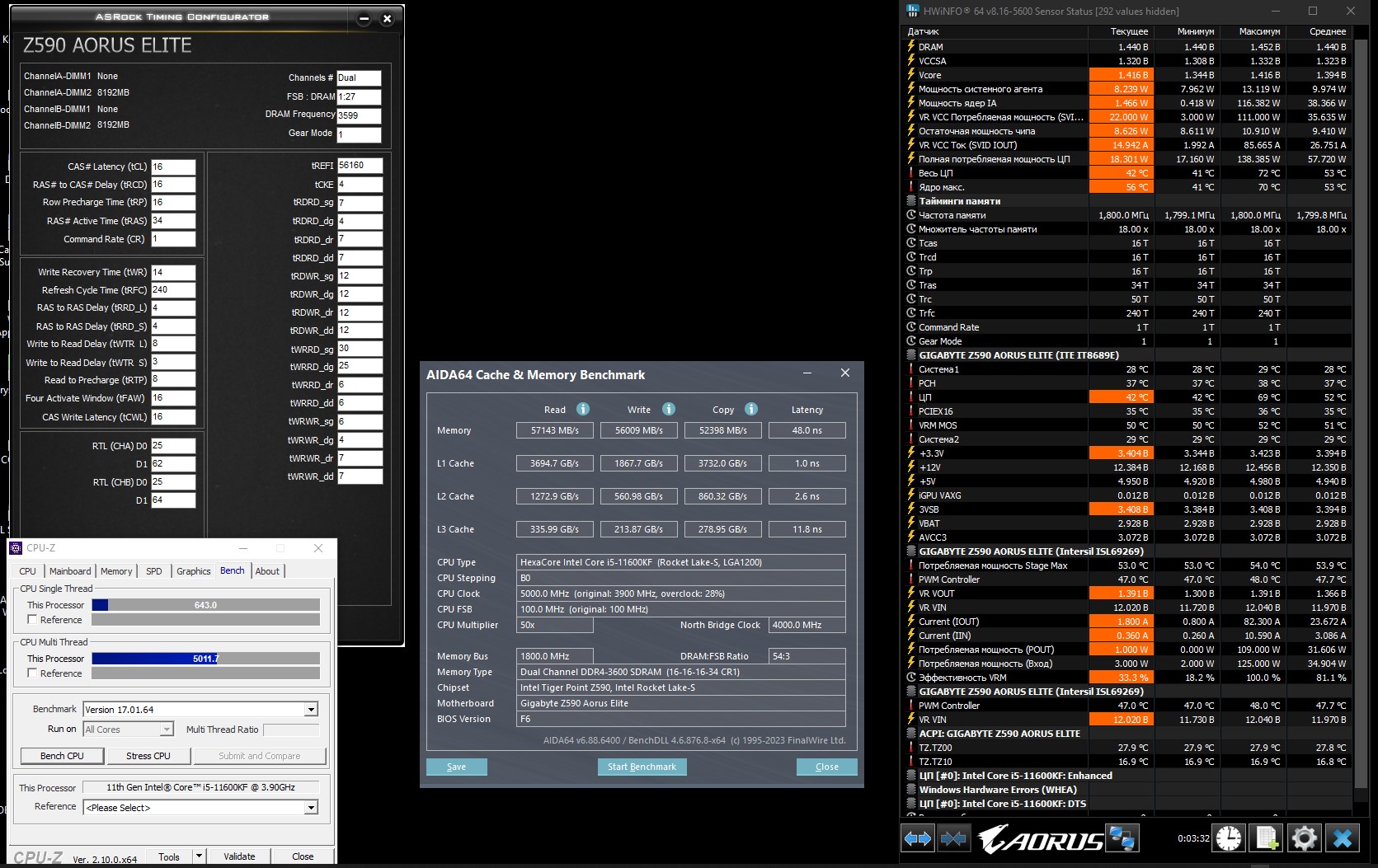Click the clock icon beside Command Rate in HWiNFO
The image size is (1378, 868).
911,326
